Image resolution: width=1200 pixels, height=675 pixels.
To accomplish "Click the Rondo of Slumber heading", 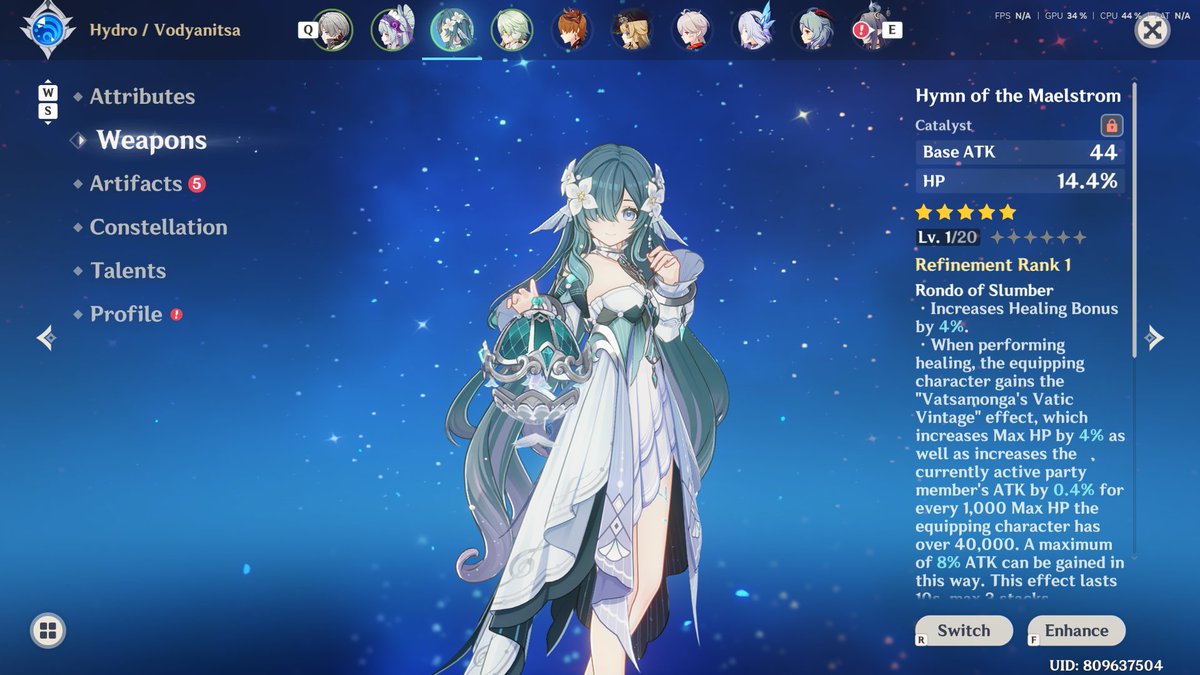I will pos(984,291).
